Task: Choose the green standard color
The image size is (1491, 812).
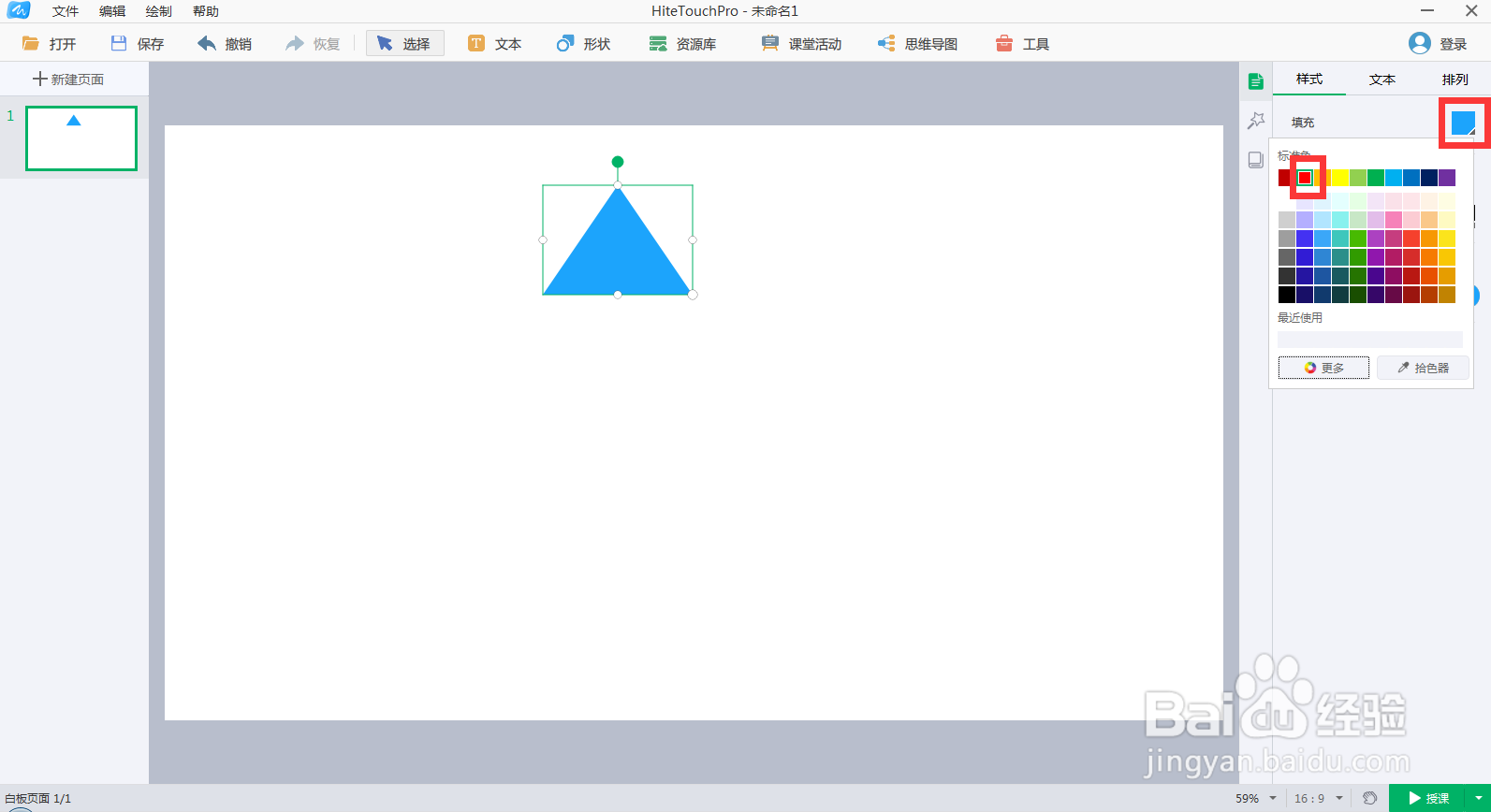Action: coord(1376,178)
